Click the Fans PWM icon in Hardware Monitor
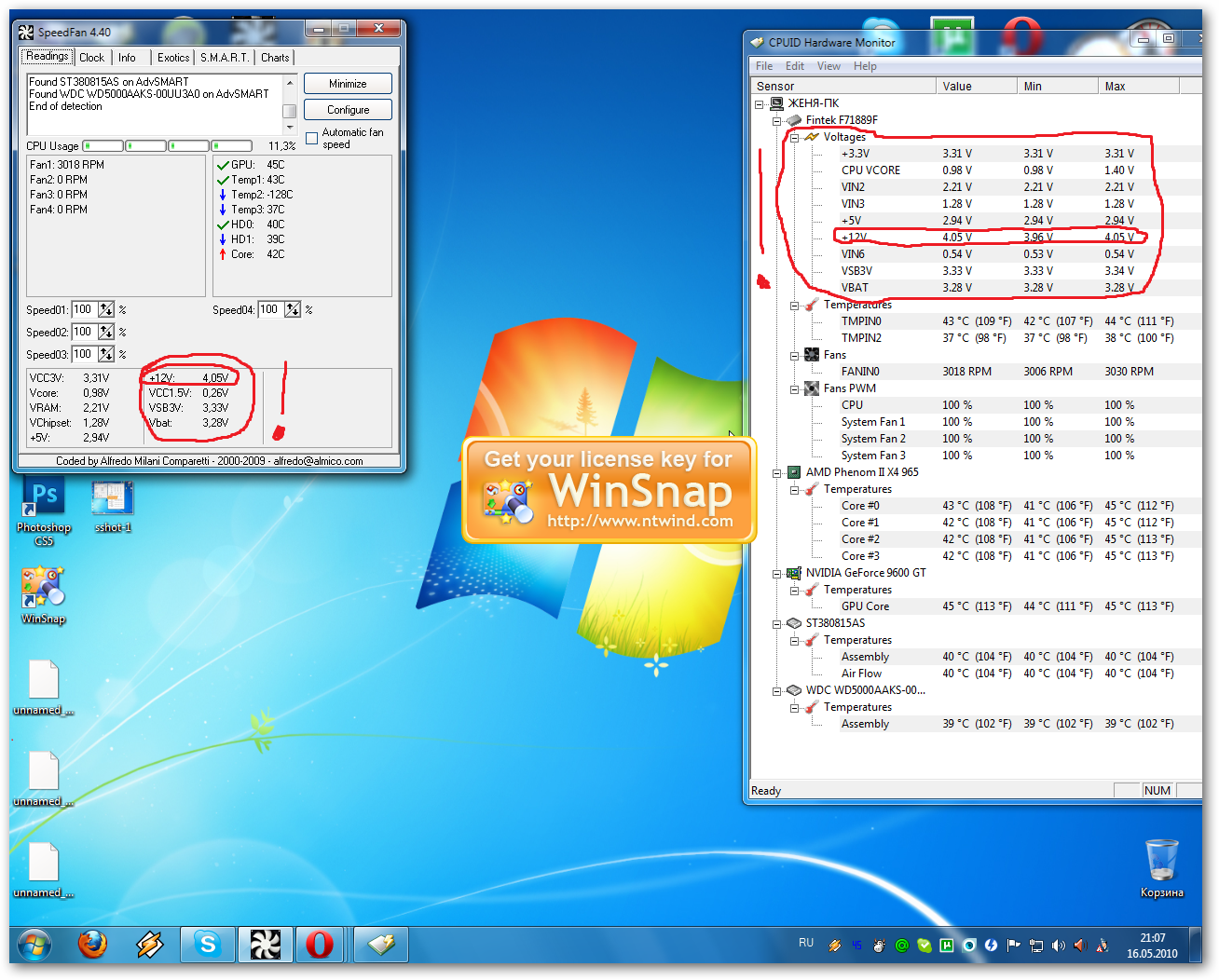Viewport: 1219px width, 980px height. (x=812, y=388)
